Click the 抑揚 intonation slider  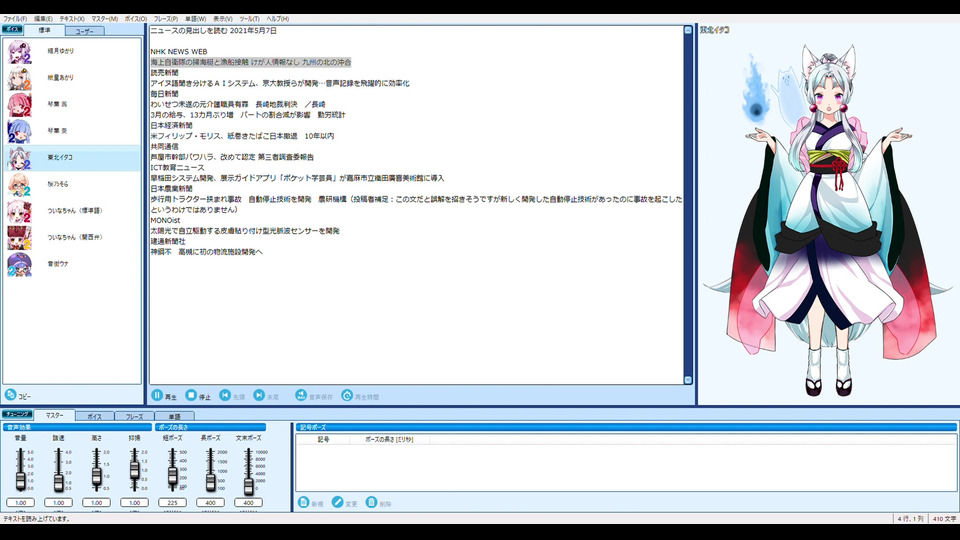[x=134, y=470]
